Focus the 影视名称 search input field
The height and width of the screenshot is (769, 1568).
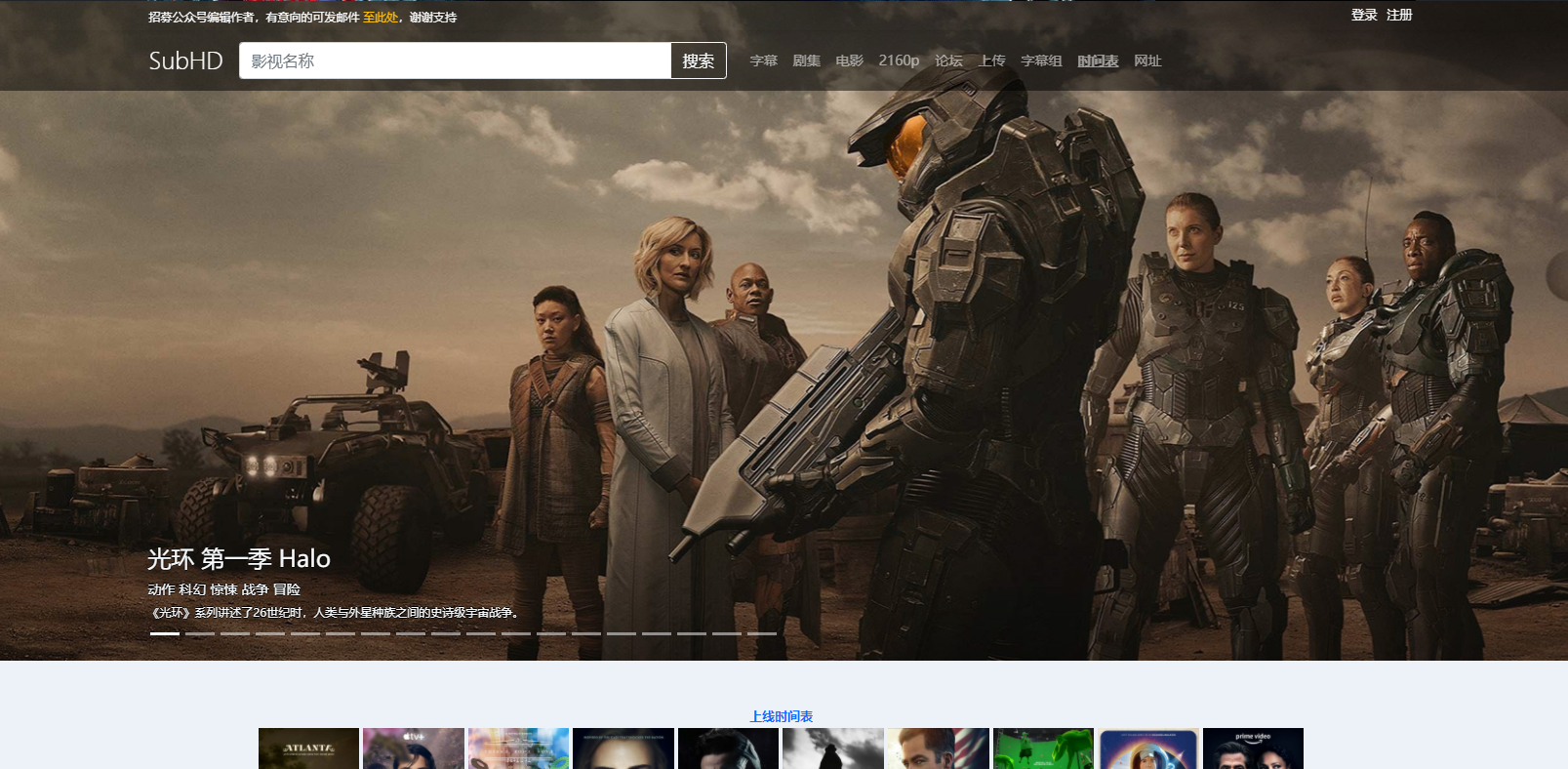(x=455, y=61)
